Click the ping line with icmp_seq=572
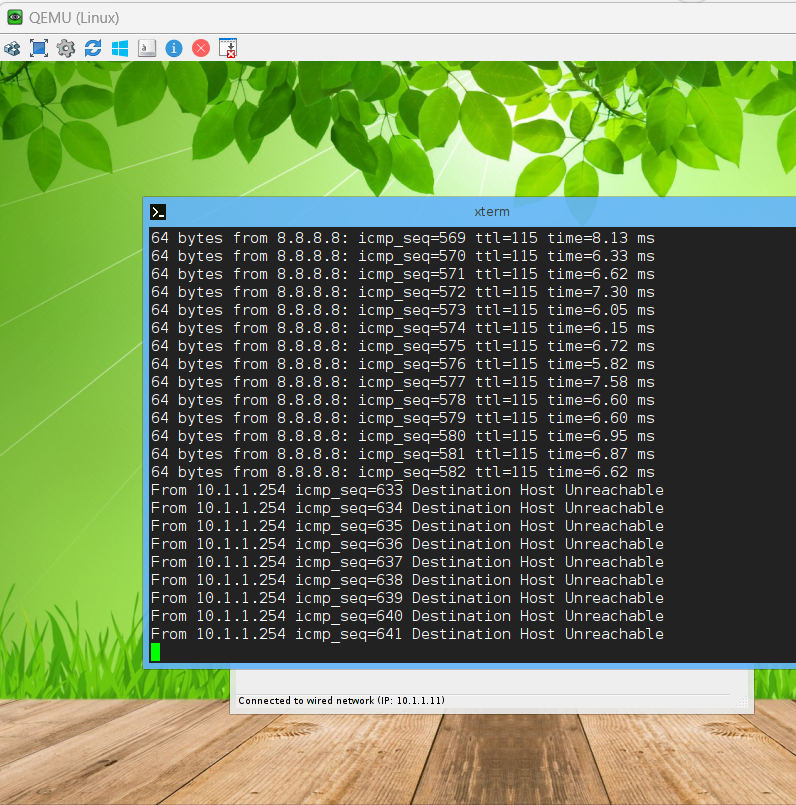This screenshot has width=796, height=805. point(403,292)
